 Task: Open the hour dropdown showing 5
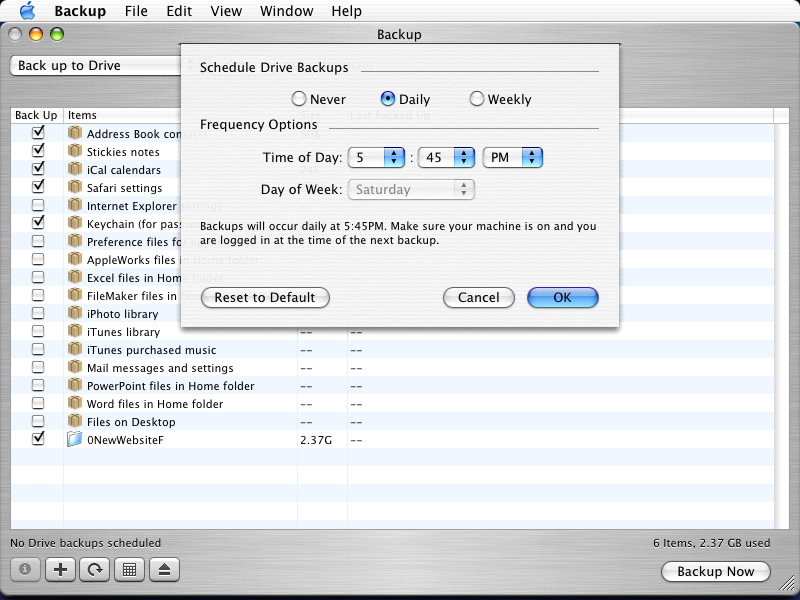[375, 157]
